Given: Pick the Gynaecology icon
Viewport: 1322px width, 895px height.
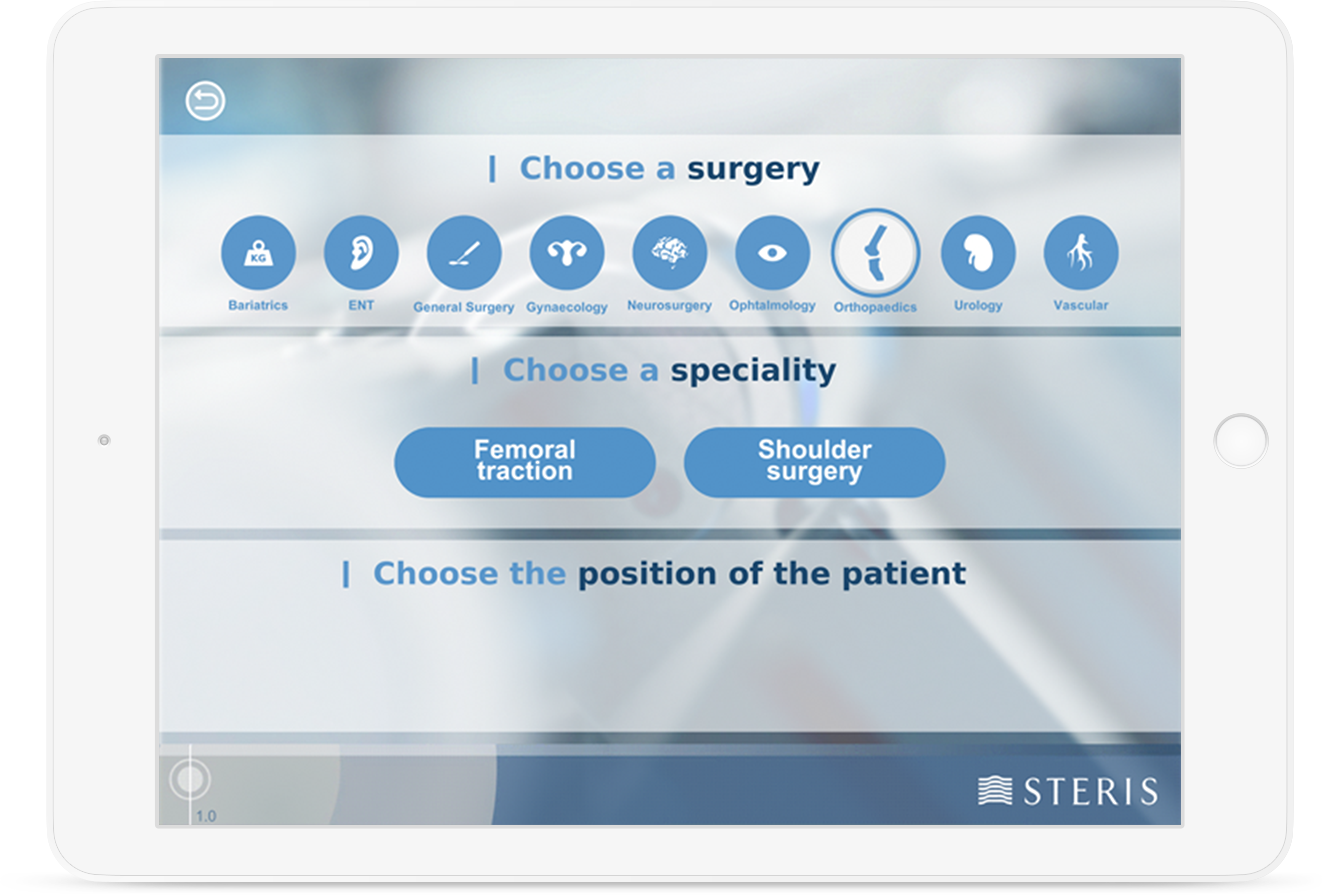Looking at the screenshot, I should (x=567, y=253).
